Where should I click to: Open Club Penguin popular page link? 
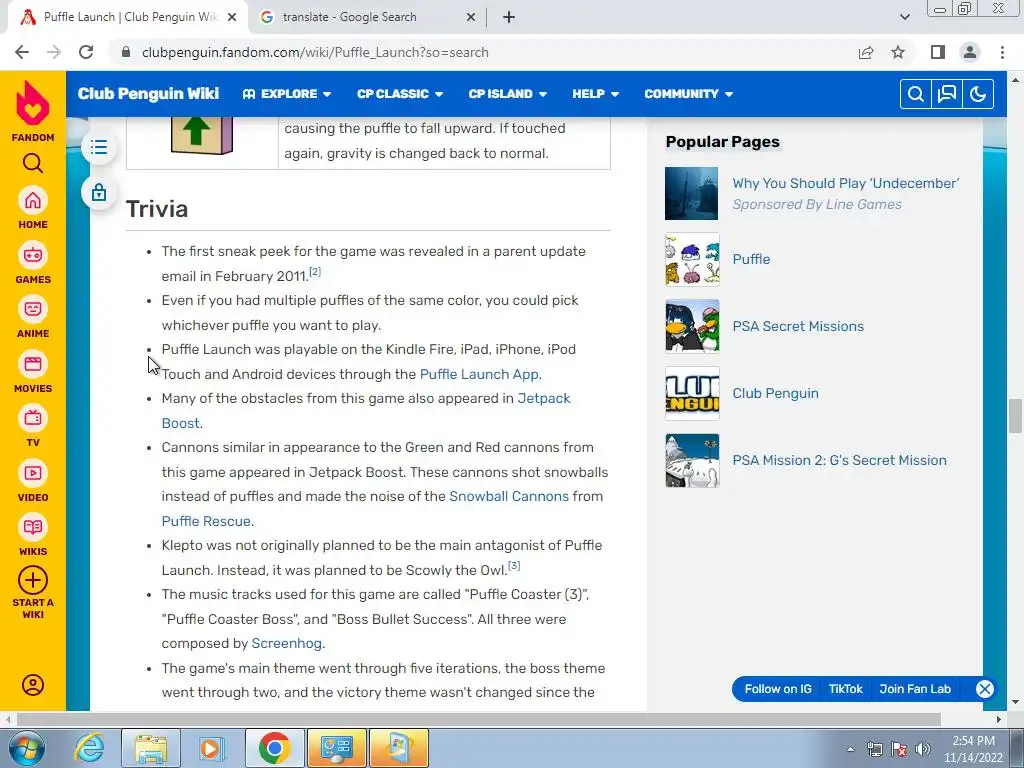[775, 393]
